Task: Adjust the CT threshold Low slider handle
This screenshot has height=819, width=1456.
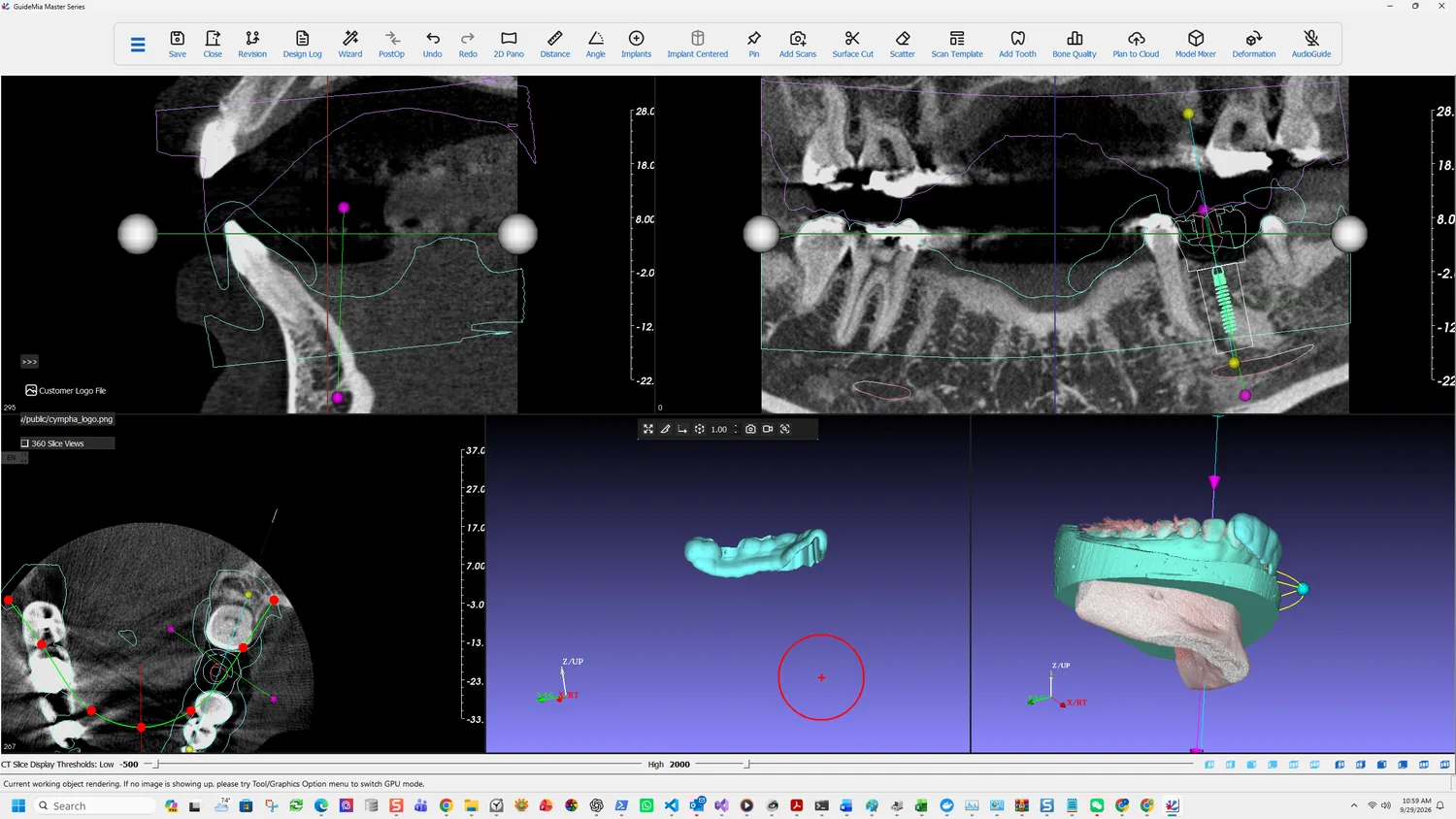Action: [157, 765]
